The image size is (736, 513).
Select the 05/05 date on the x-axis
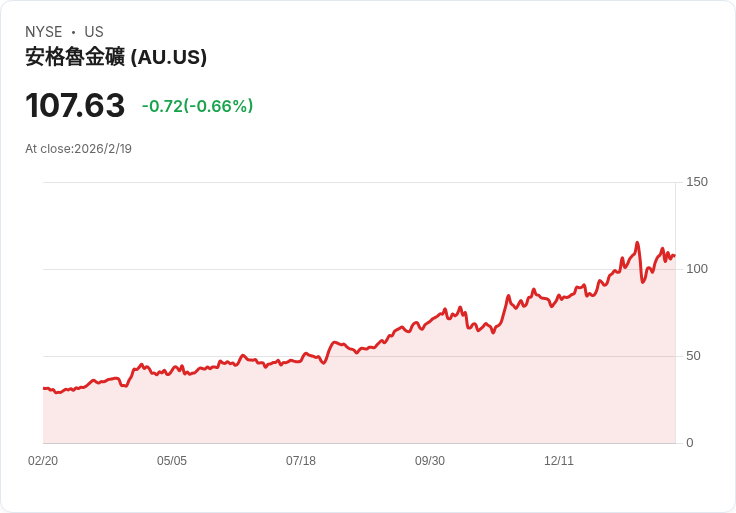click(172, 461)
